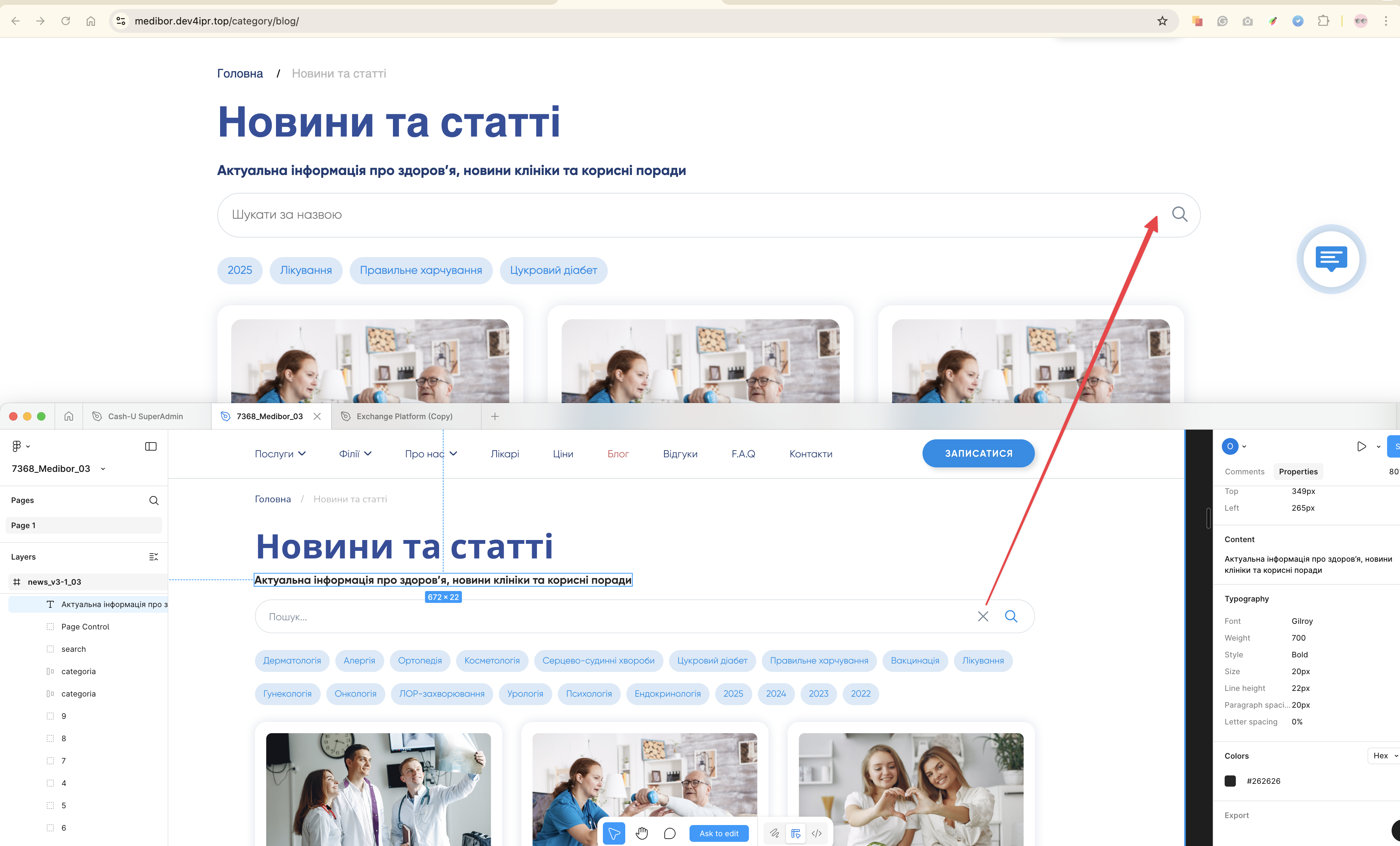Click the #262626 color swatch
The image size is (1400, 846).
1230,781
